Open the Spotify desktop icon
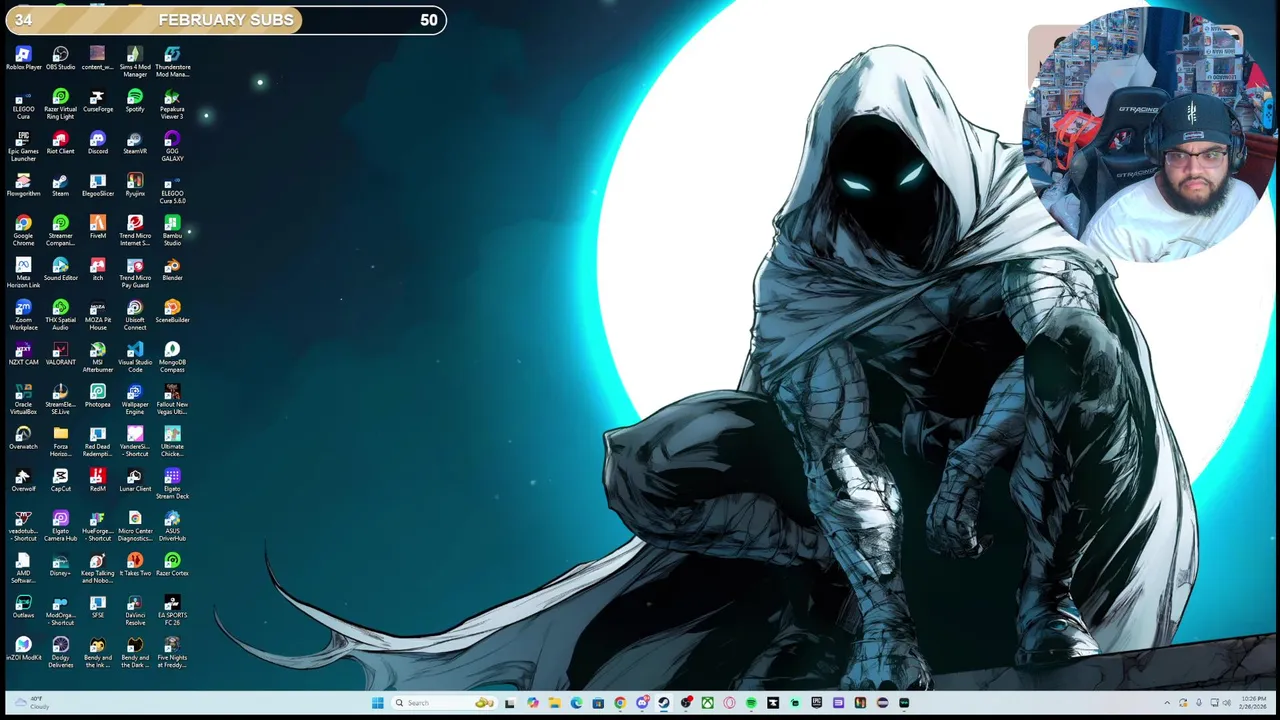The image size is (1280, 720). 135,101
